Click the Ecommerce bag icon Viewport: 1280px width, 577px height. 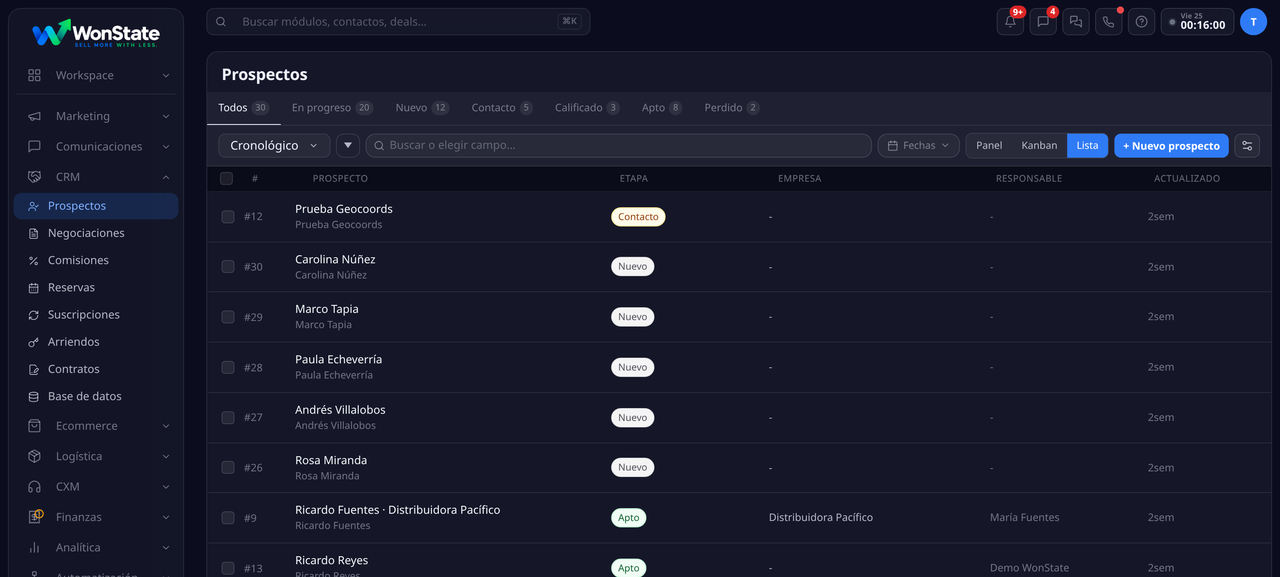[x=35, y=426]
